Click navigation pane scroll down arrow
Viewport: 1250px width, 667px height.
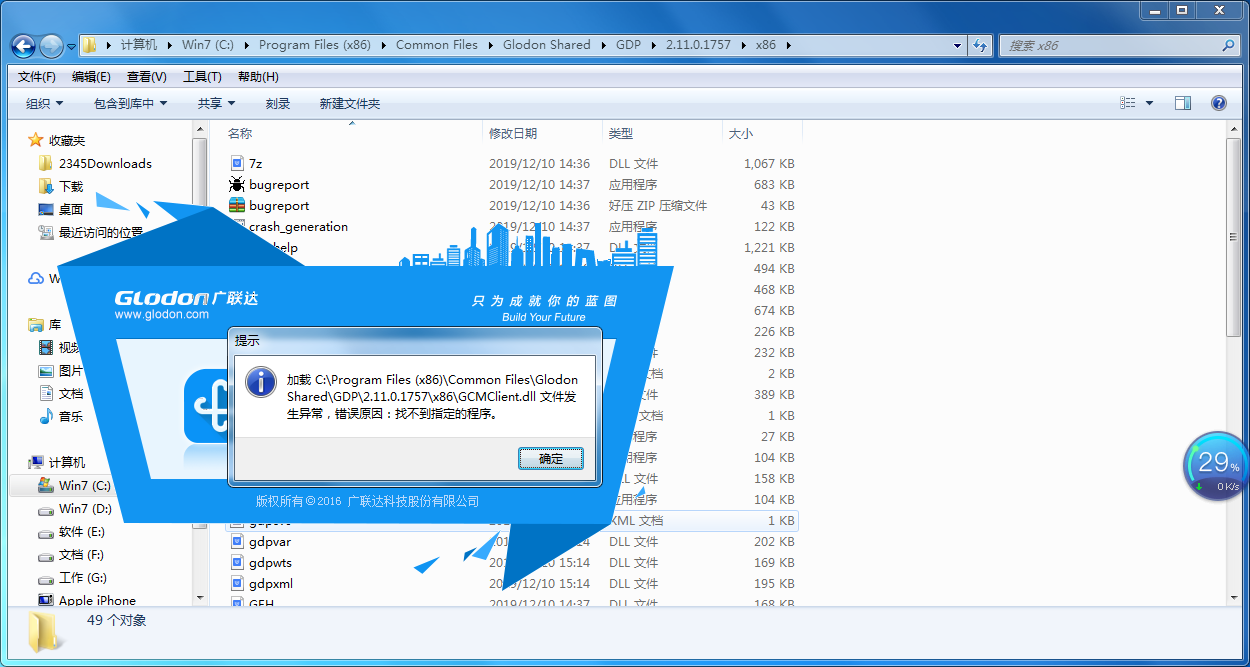200,598
